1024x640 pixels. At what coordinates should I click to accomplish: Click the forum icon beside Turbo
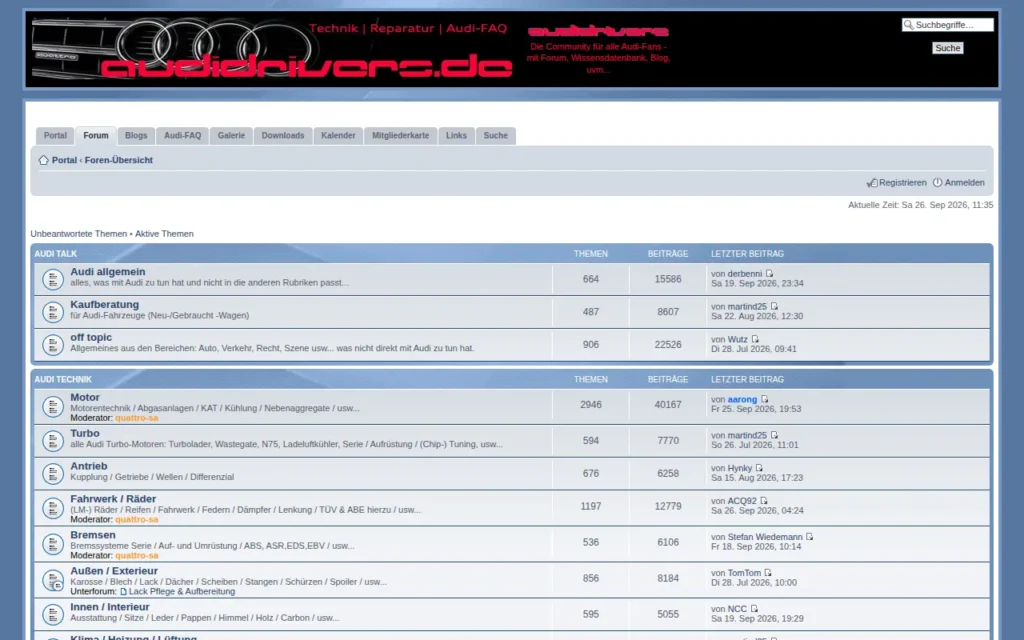click(x=53, y=441)
